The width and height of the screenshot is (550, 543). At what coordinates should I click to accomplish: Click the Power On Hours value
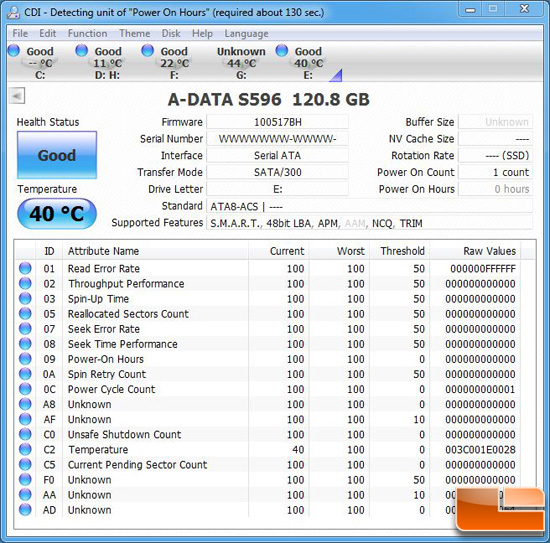tap(496, 189)
